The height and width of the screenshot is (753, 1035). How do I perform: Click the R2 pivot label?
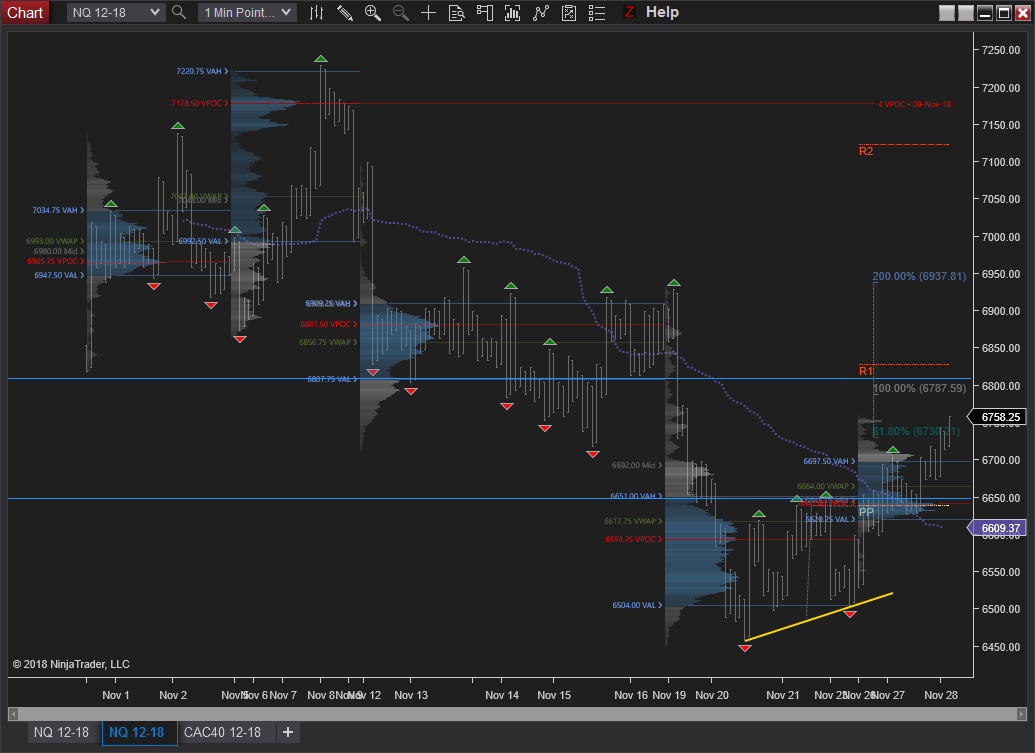pyautogui.click(x=866, y=151)
